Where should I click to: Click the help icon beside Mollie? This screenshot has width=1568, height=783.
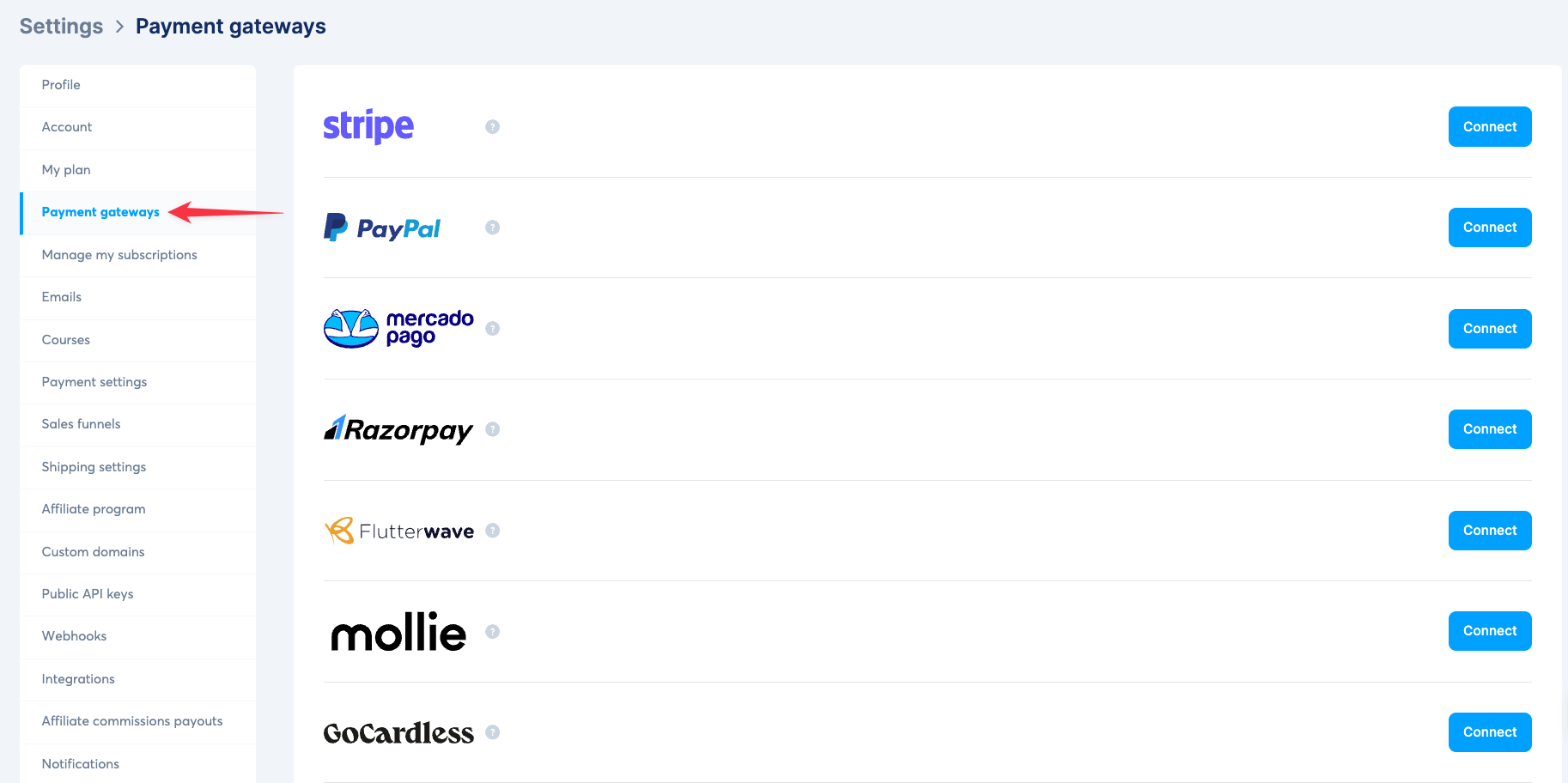click(x=492, y=632)
